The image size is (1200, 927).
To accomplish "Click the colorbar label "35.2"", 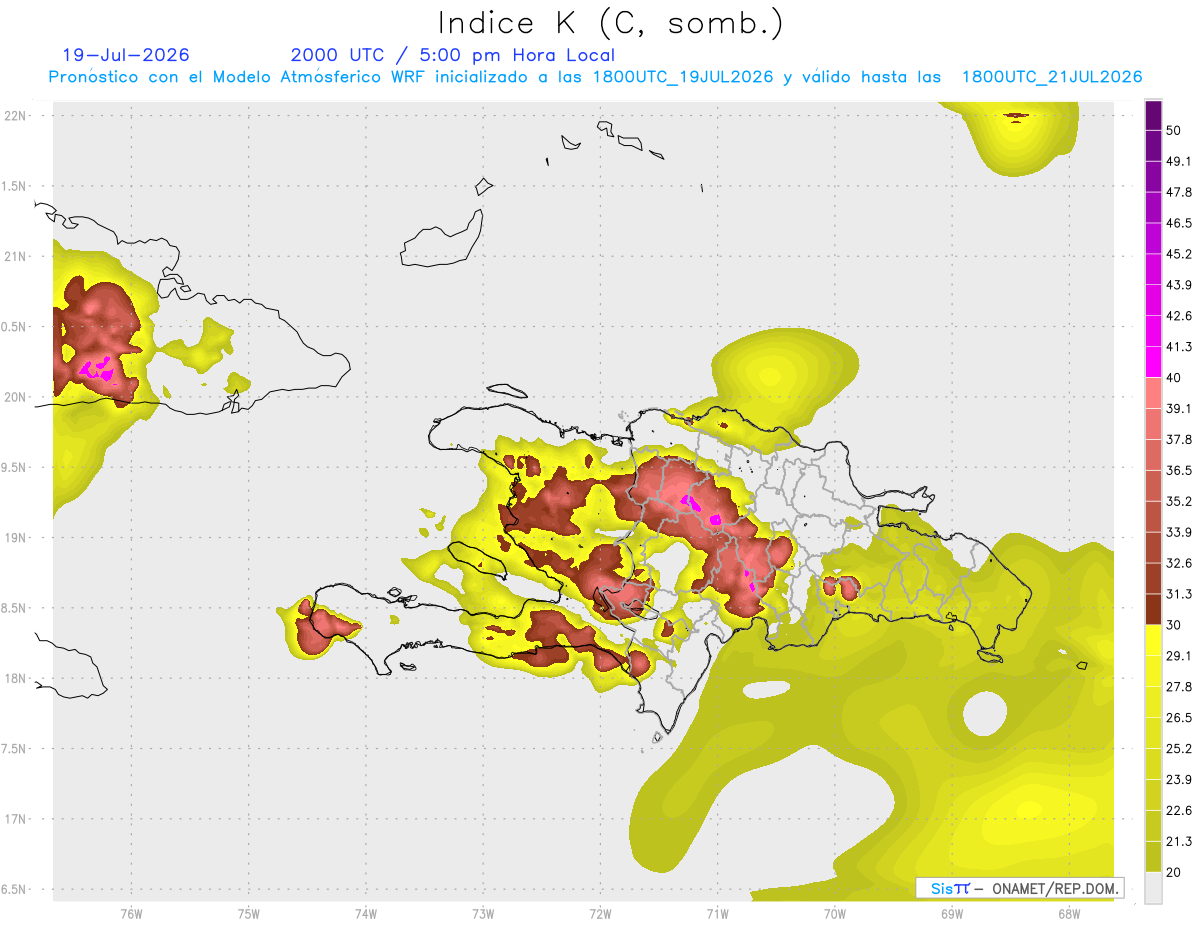I will coord(1179,501).
